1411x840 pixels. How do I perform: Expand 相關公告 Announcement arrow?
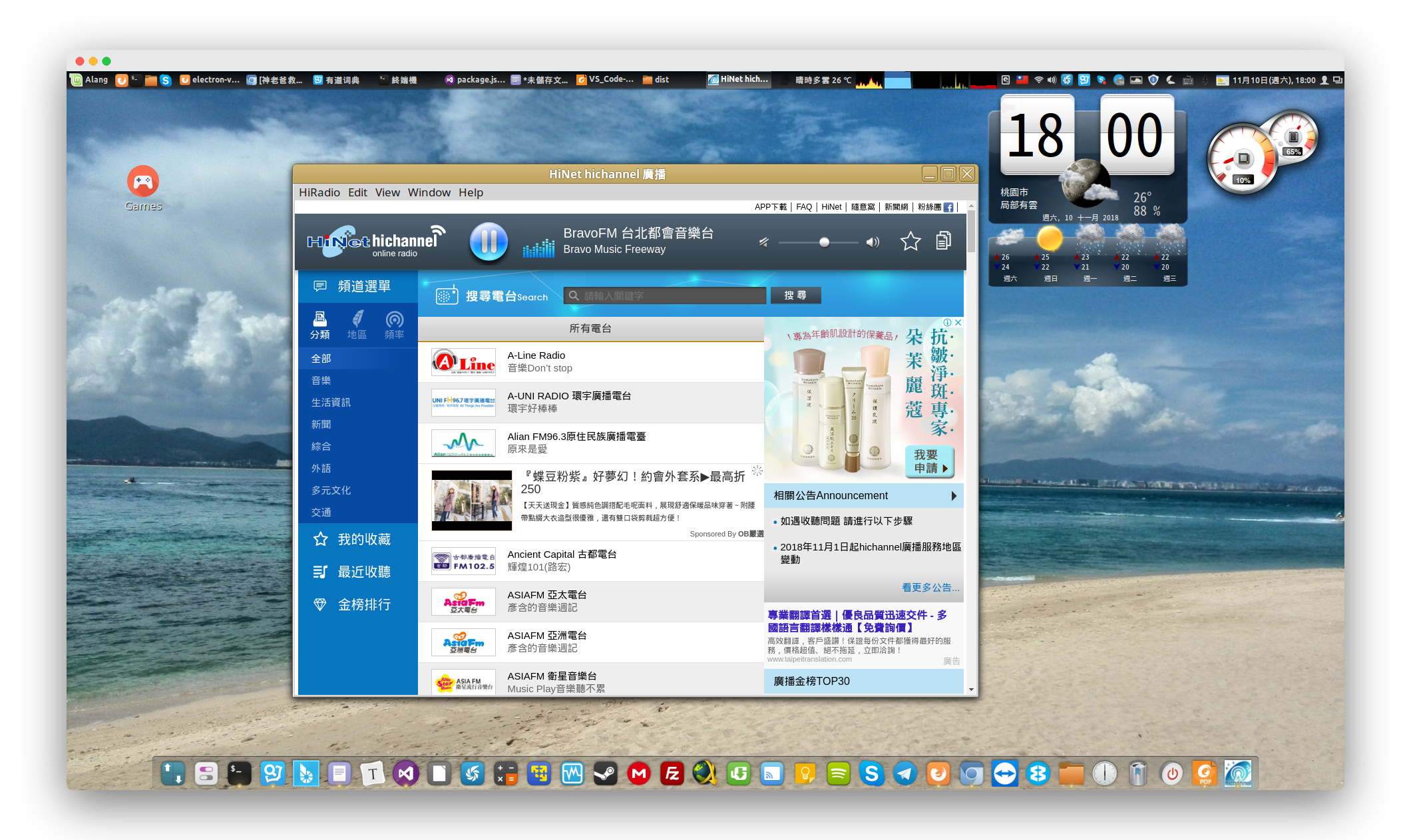pyautogui.click(x=954, y=496)
